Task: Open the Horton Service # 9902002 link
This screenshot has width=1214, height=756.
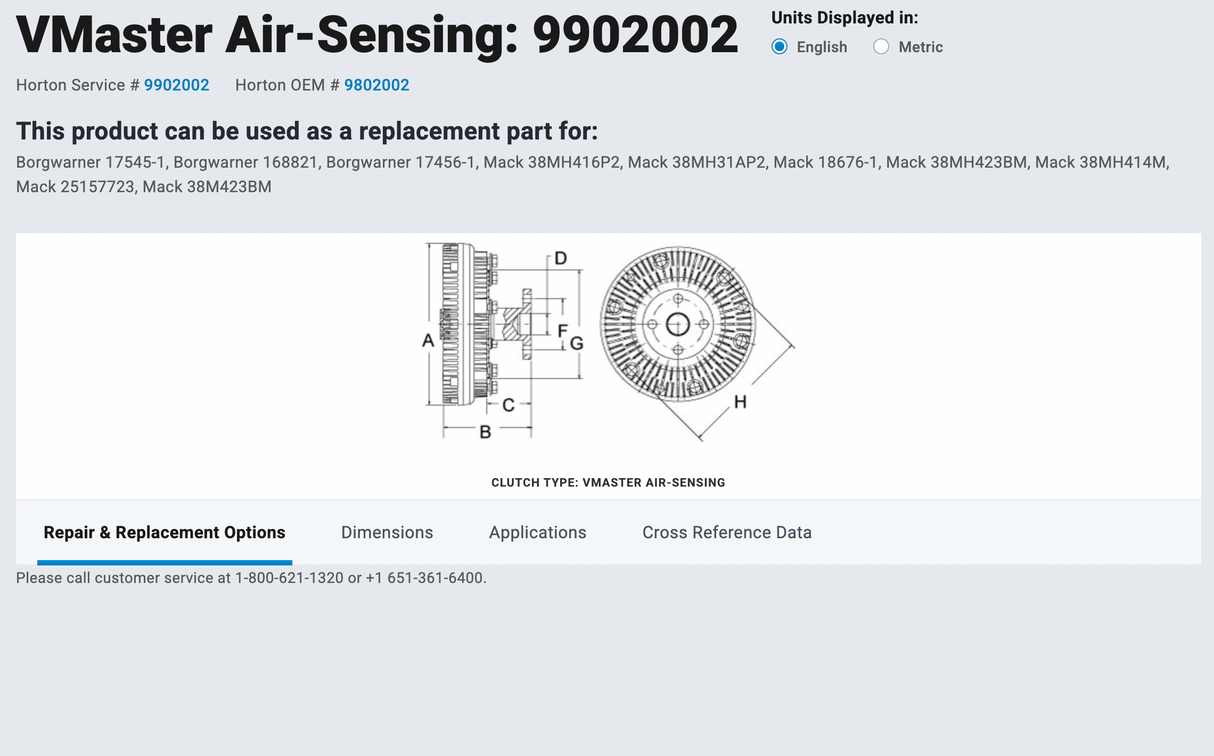Action: (x=177, y=85)
